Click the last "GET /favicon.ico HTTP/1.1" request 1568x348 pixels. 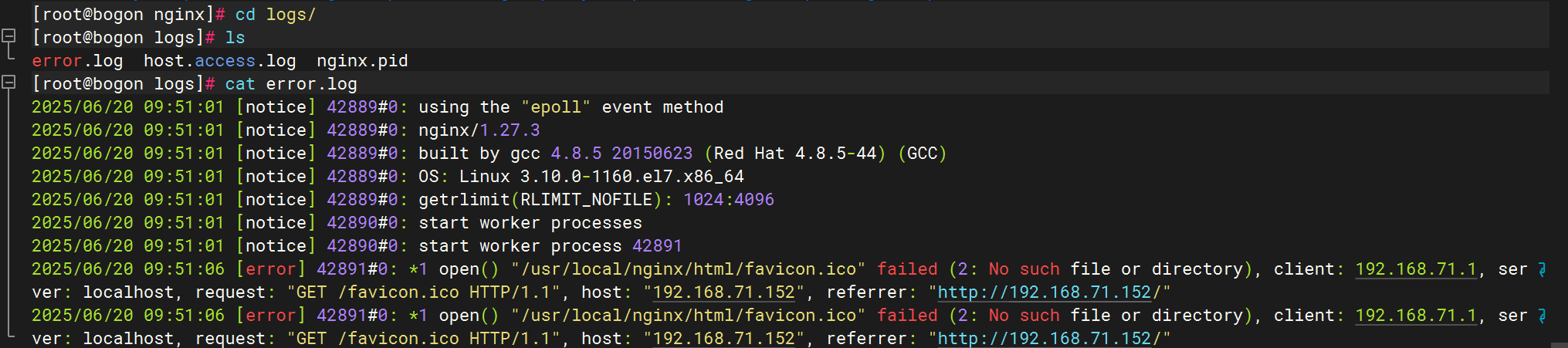(x=424, y=339)
